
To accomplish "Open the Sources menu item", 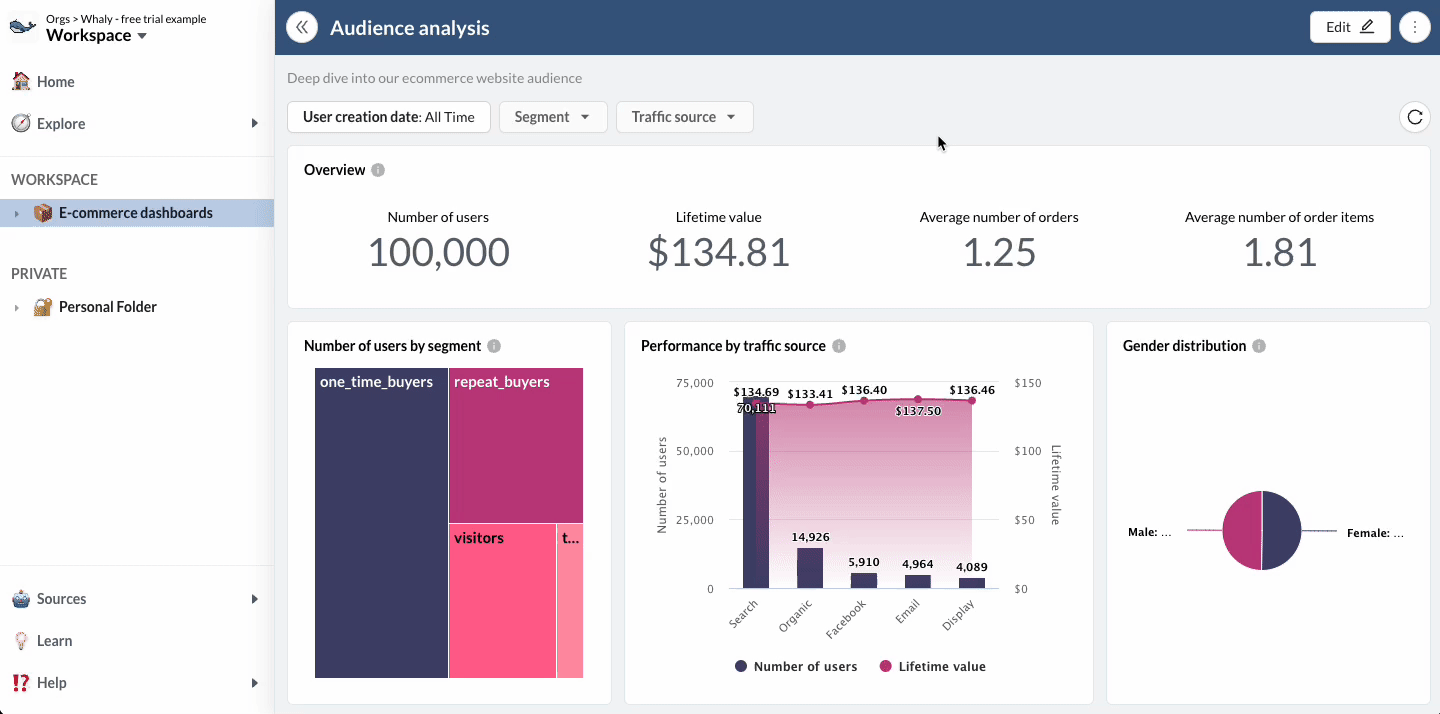I will point(62,599).
